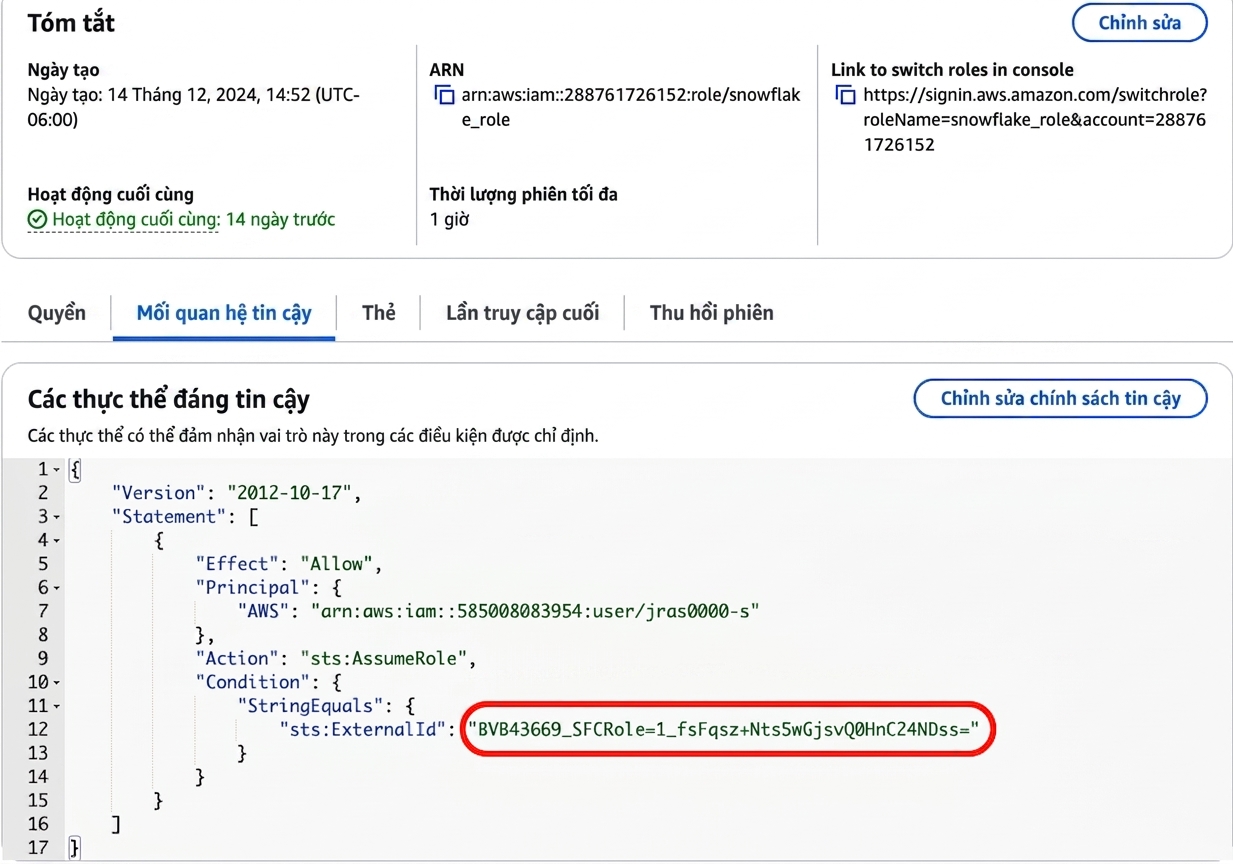The height and width of the screenshot is (864, 1233).
Task: Switch to the Thẻ tab
Action: [379, 313]
